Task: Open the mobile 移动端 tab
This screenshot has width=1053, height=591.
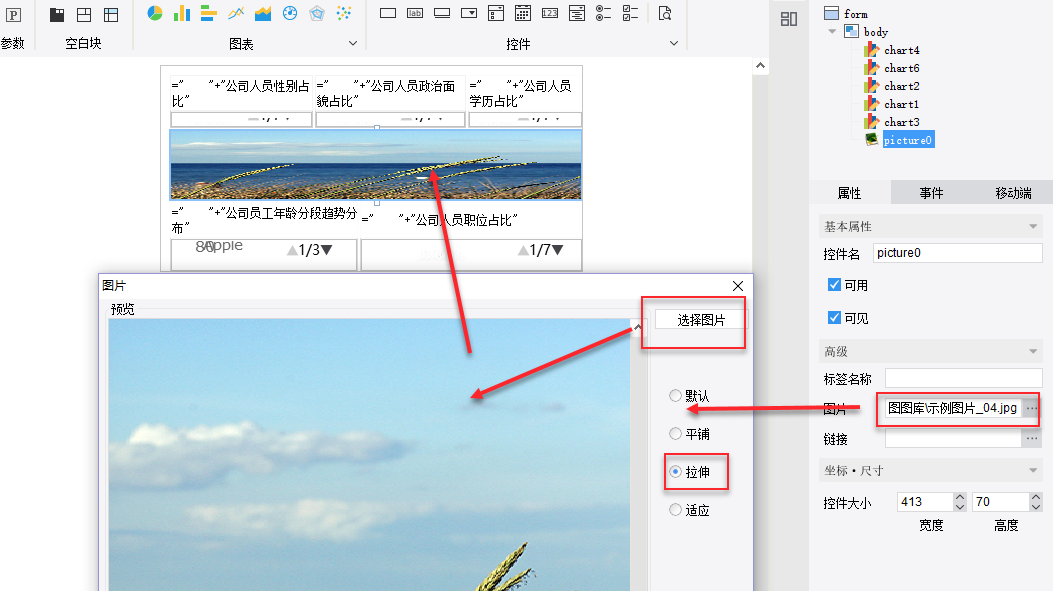Action: point(1013,193)
